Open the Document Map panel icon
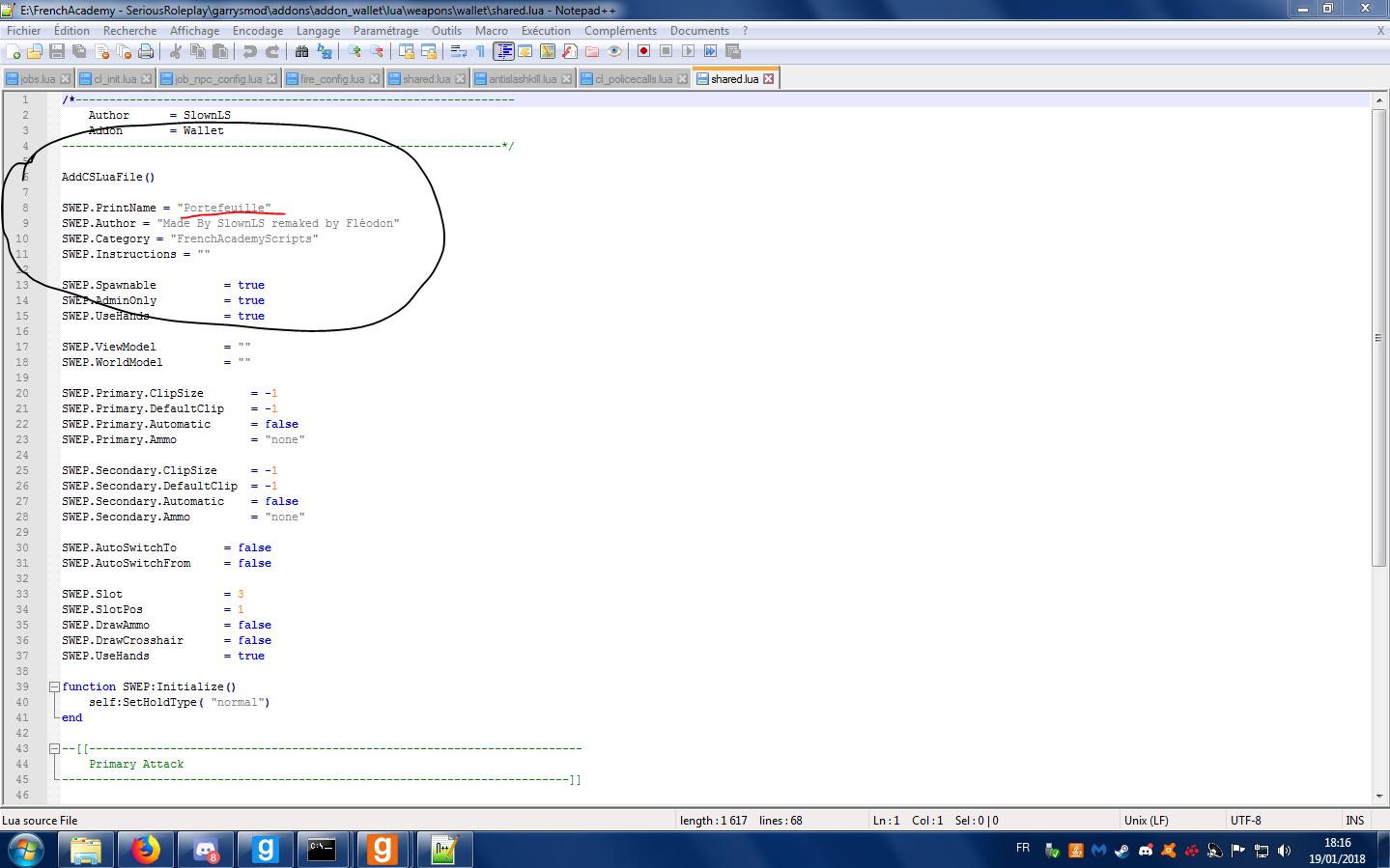1390x868 pixels. coord(548,51)
